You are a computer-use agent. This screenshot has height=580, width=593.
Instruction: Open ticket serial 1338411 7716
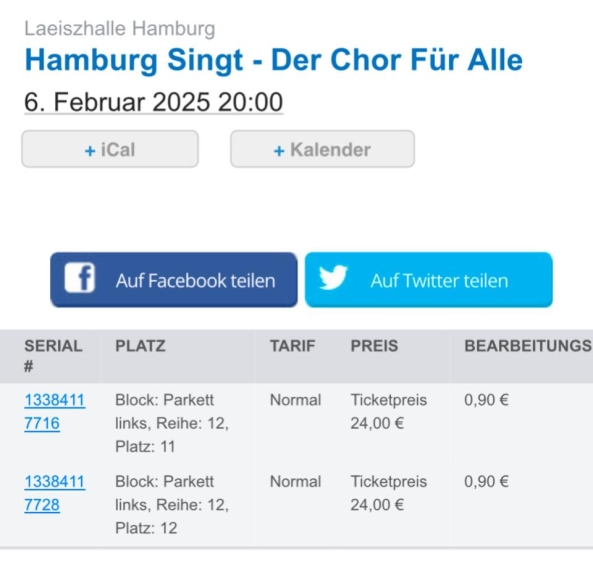pos(55,411)
